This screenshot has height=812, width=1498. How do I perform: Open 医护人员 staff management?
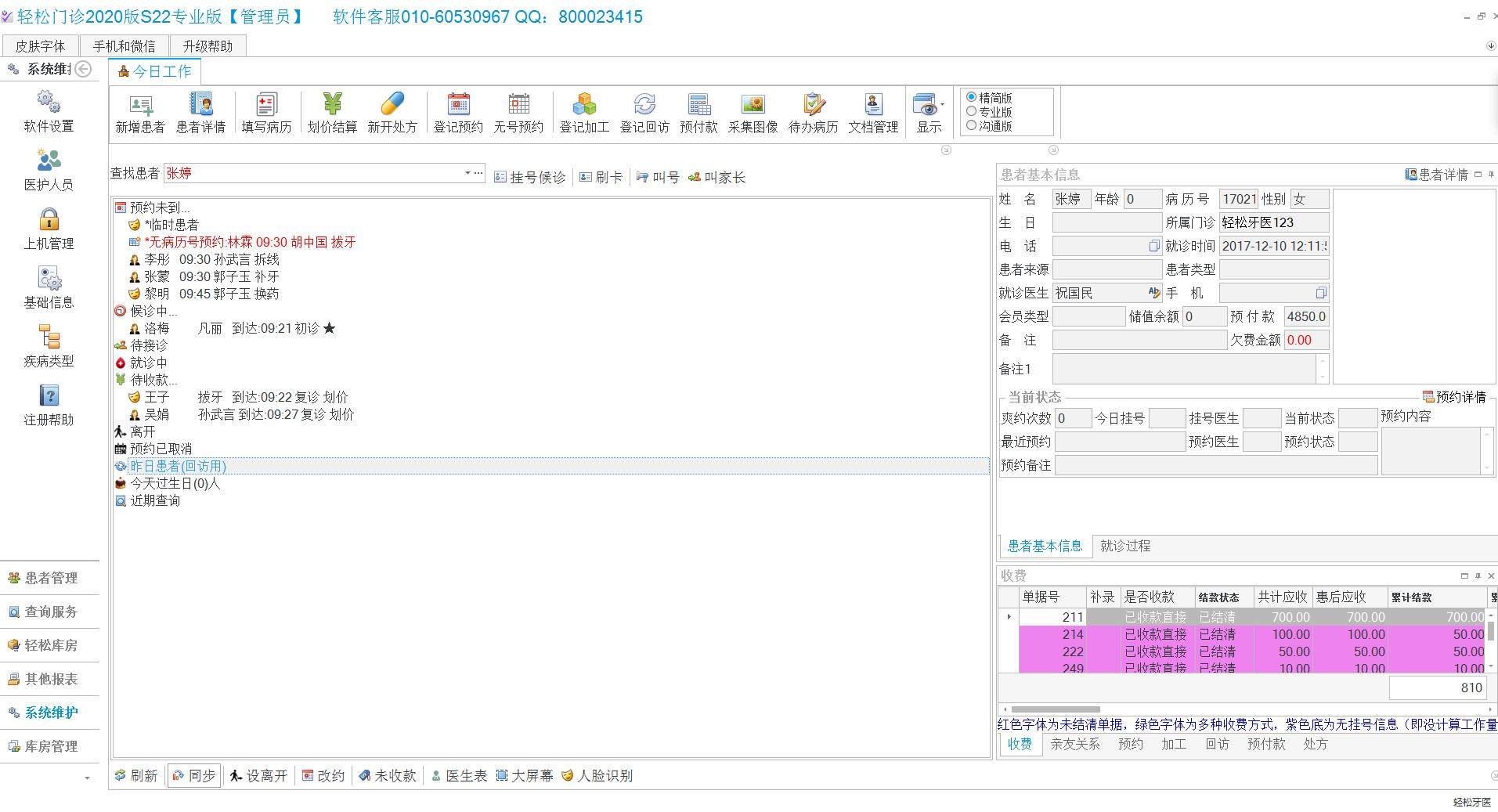[49, 170]
